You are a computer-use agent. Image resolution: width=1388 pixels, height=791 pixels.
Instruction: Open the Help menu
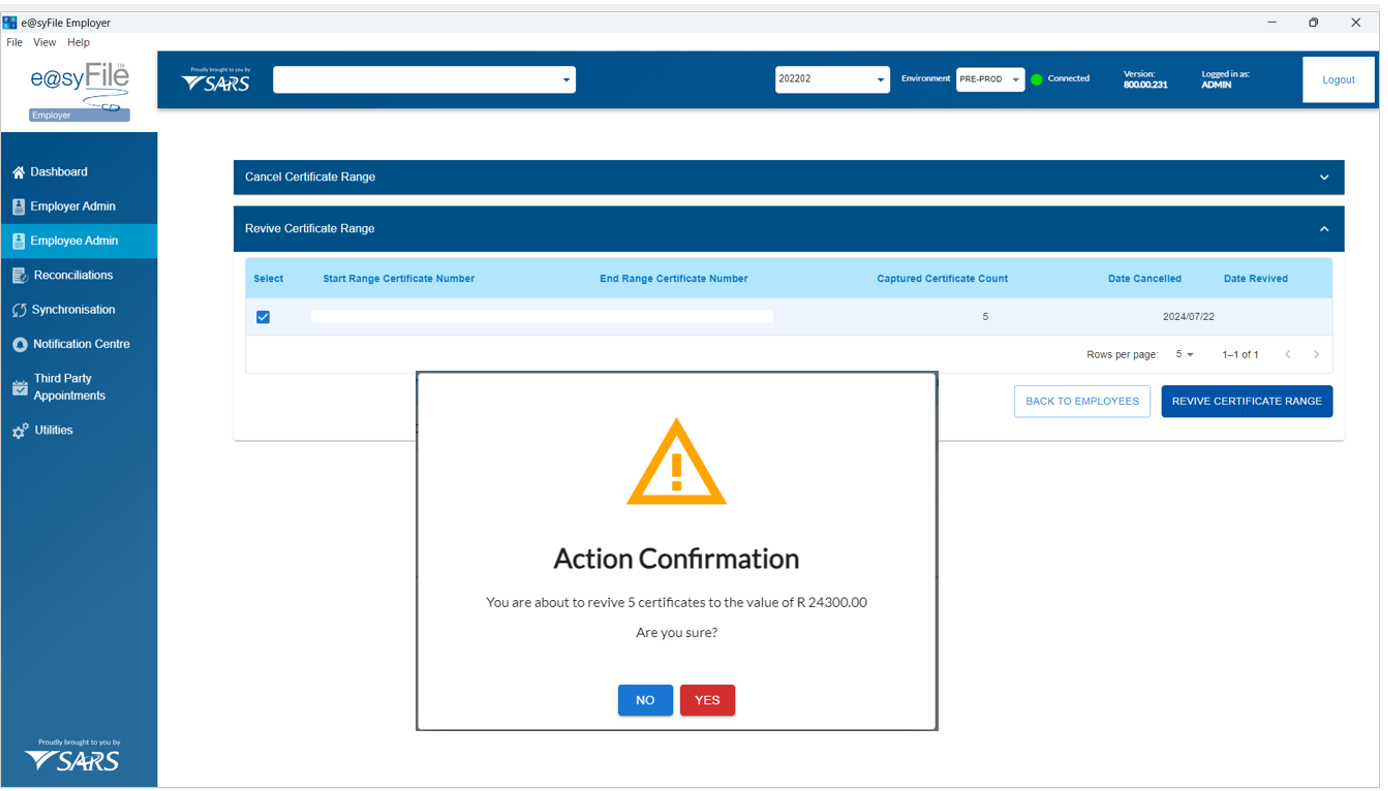(78, 43)
